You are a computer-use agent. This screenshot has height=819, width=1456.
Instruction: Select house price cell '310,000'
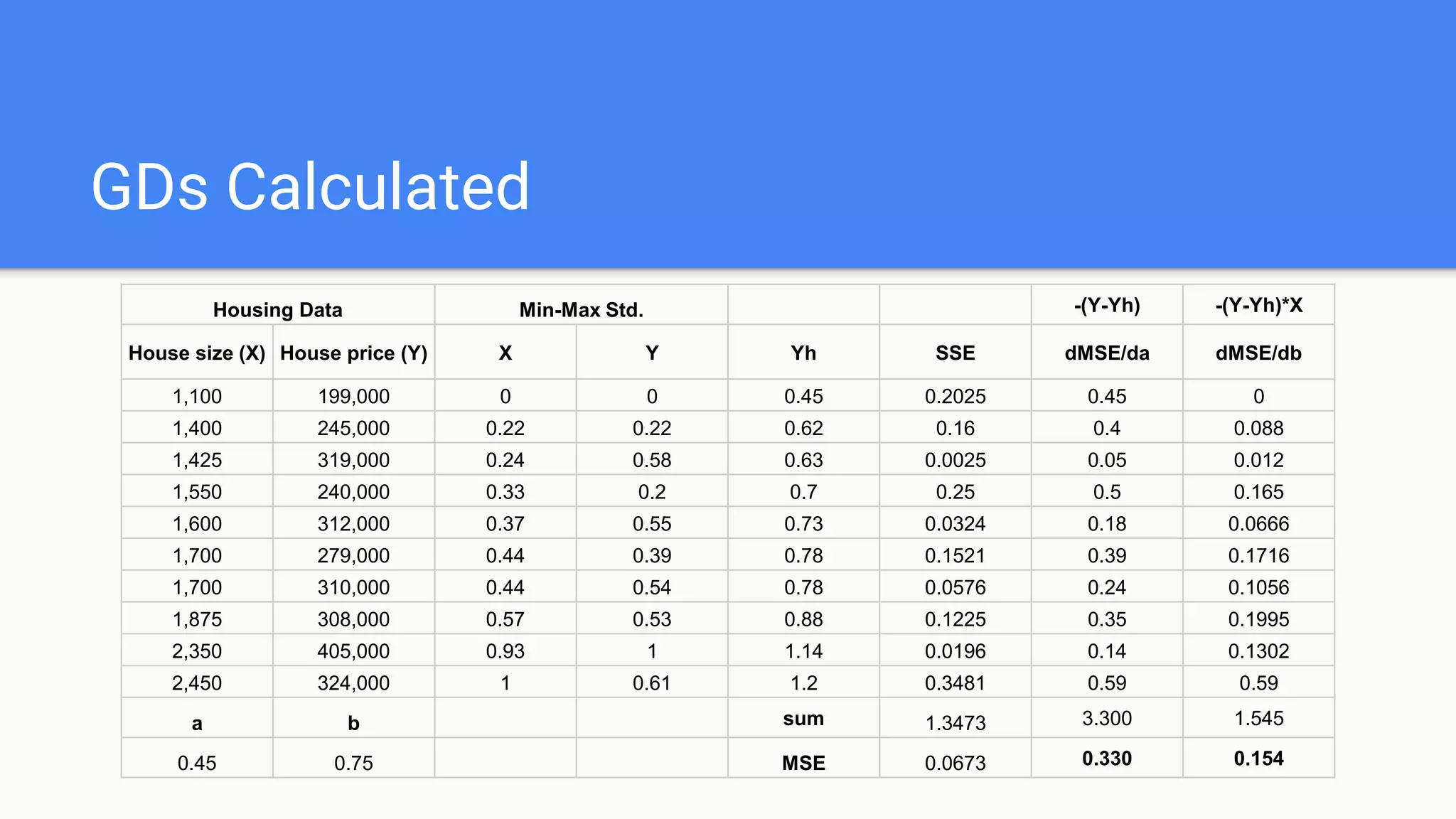(x=353, y=587)
